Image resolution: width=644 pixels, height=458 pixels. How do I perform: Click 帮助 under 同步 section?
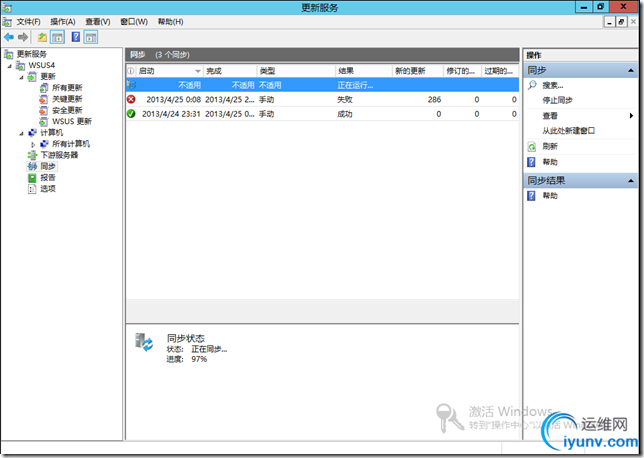(550, 162)
